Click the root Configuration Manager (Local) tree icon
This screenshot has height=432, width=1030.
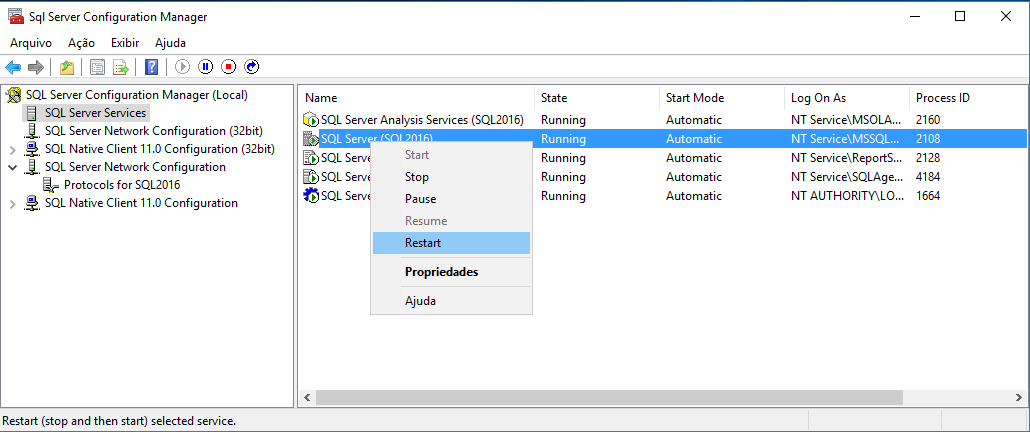click(13, 95)
